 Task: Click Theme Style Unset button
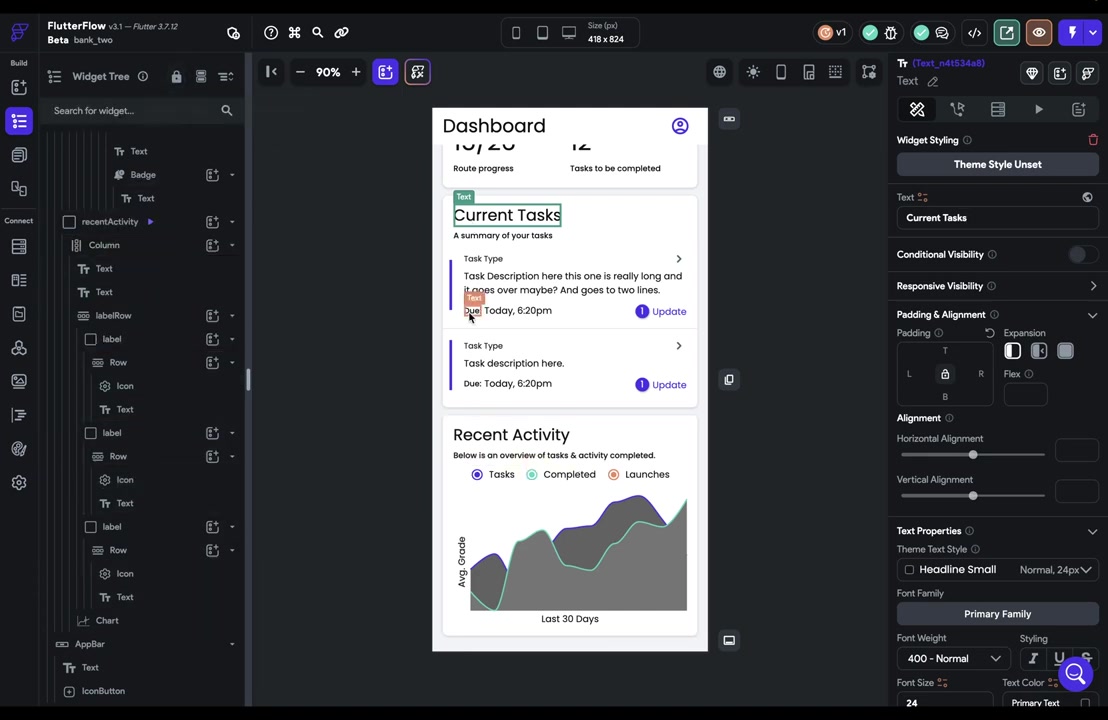point(997,165)
